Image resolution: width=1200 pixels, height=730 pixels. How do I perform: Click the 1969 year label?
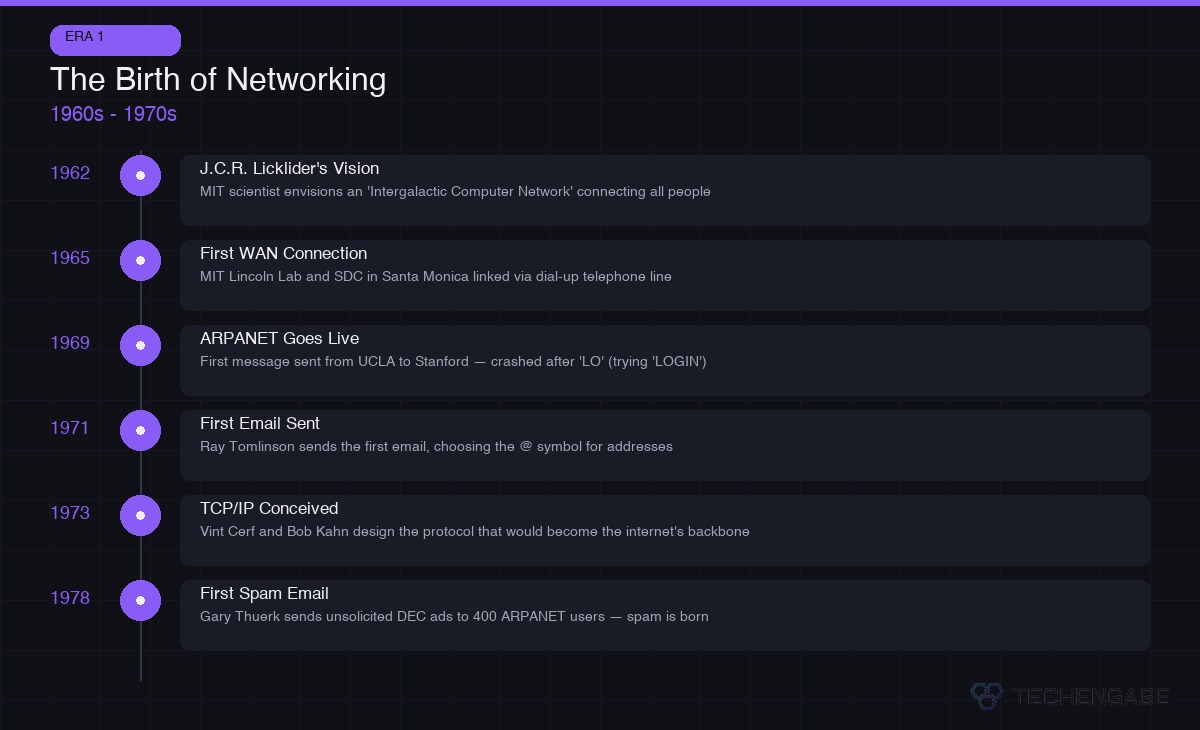70,343
